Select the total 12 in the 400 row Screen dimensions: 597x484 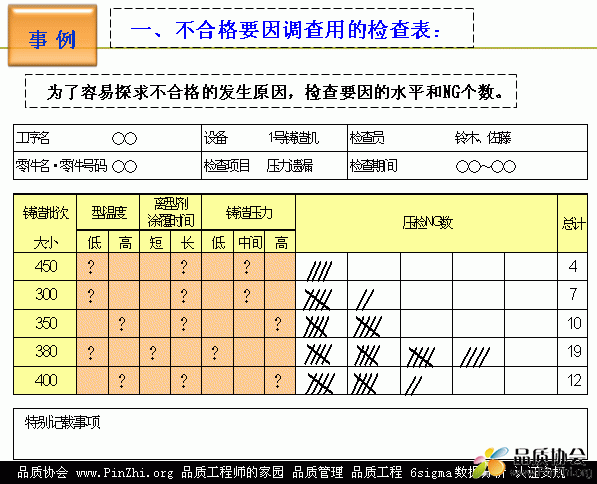[573, 380]
